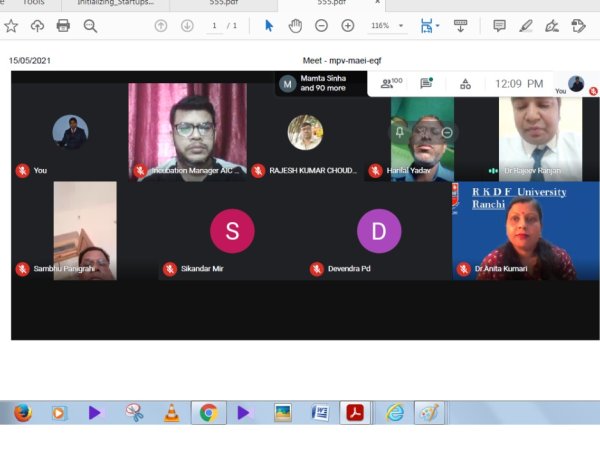600x460 pixels.
Task: Launch Firefox from the taskbar
Action: click(x=22, y=412)
